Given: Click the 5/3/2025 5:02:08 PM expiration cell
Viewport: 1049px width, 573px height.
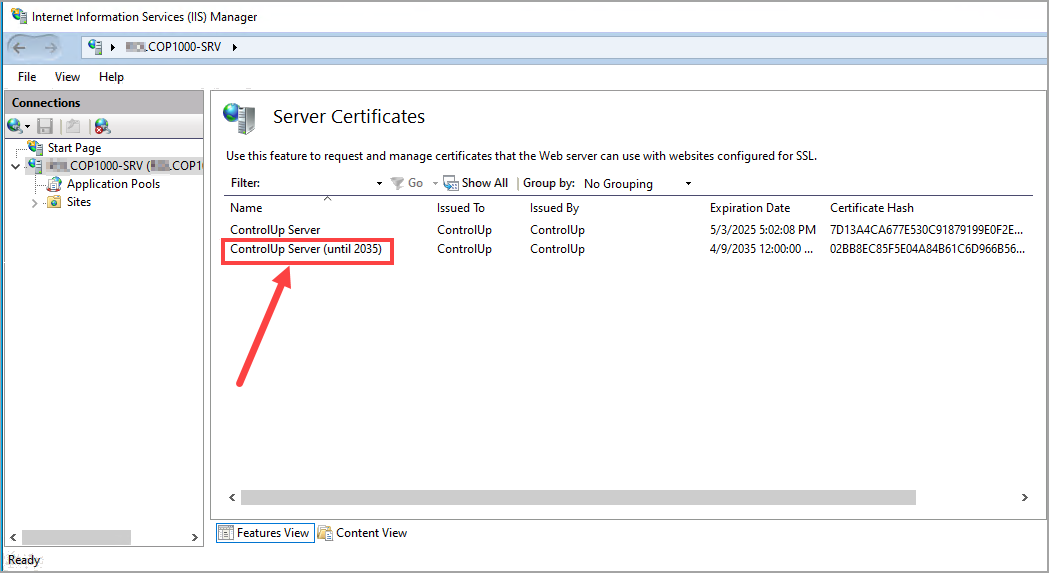Looking at the screenshot, I should (x=763, y=230).
